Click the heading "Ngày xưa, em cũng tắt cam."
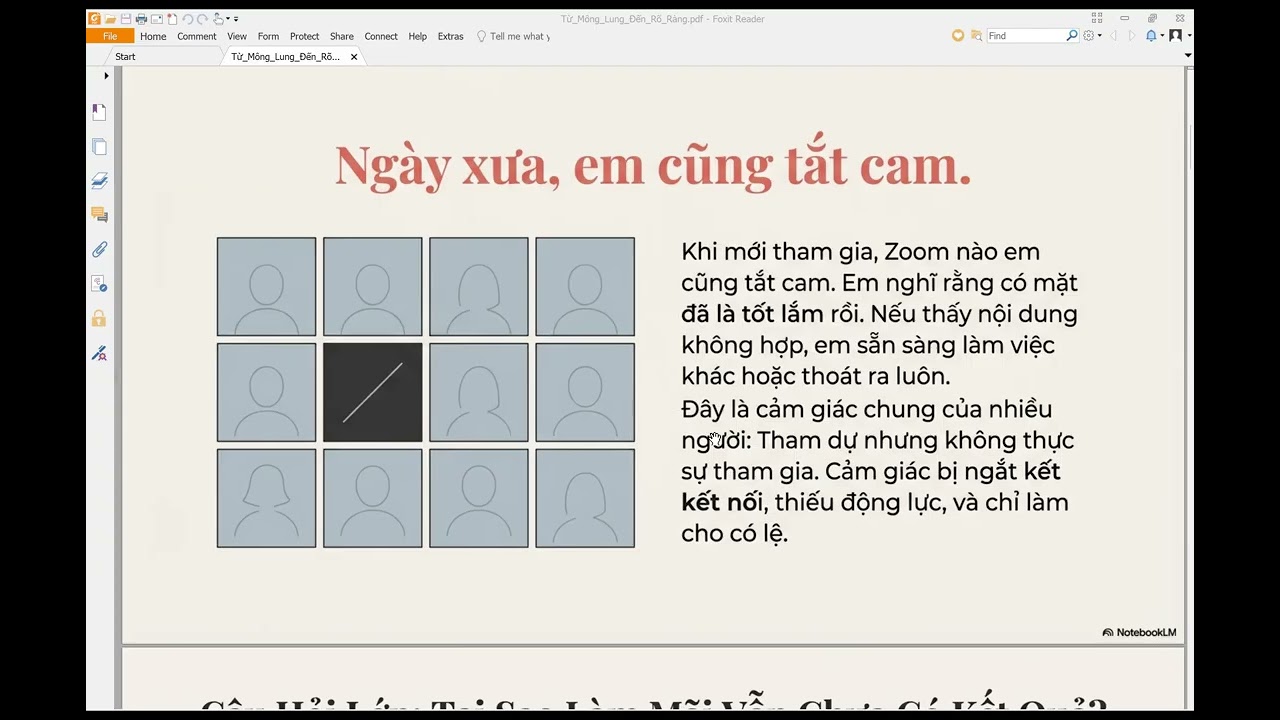This screenshot has width=1280, height=720. pyautogui.click(x=653, y=165)
